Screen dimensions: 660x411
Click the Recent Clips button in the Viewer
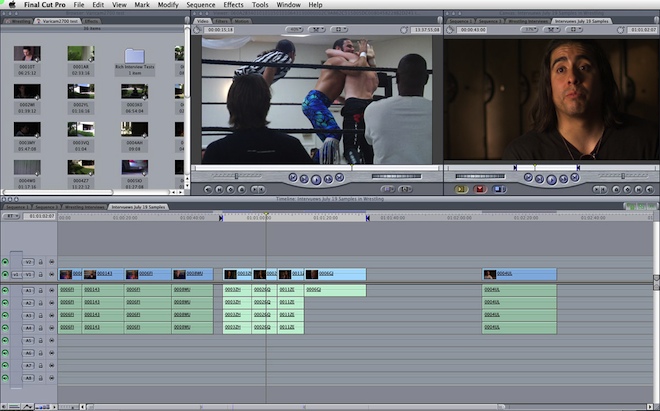click(387, 189)
